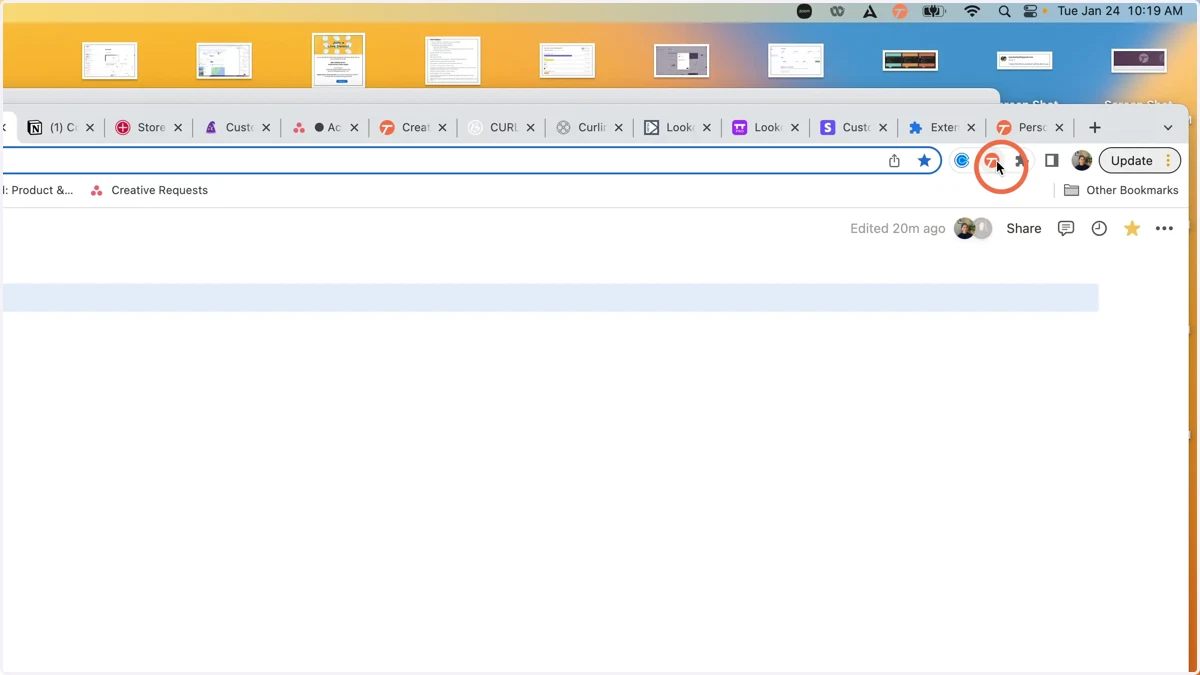Open the Zoom menu bar icon
The height and width of the screenshot is (675, 1200).
[x=804, y=11]
